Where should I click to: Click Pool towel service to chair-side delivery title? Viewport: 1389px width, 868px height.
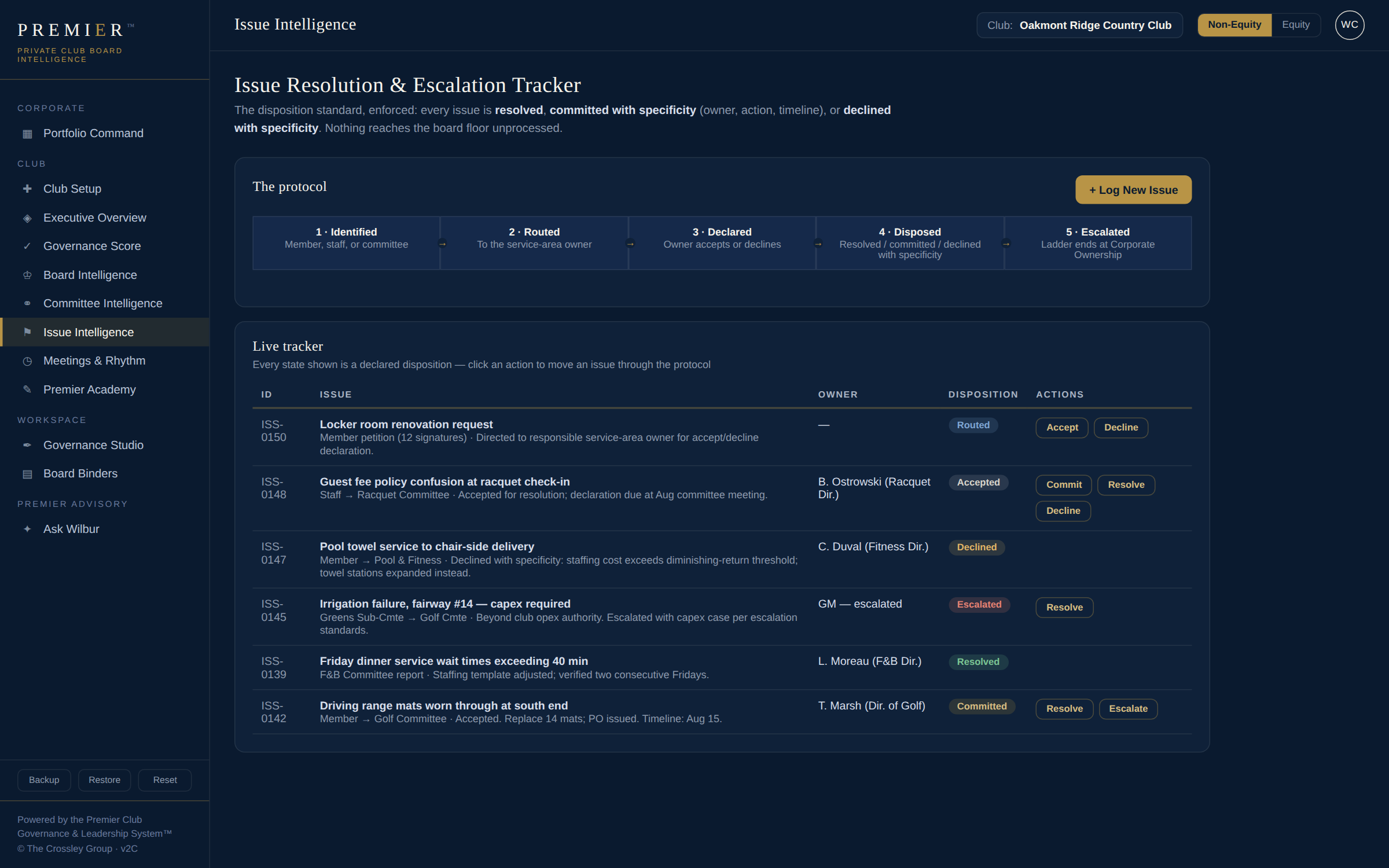427,547
